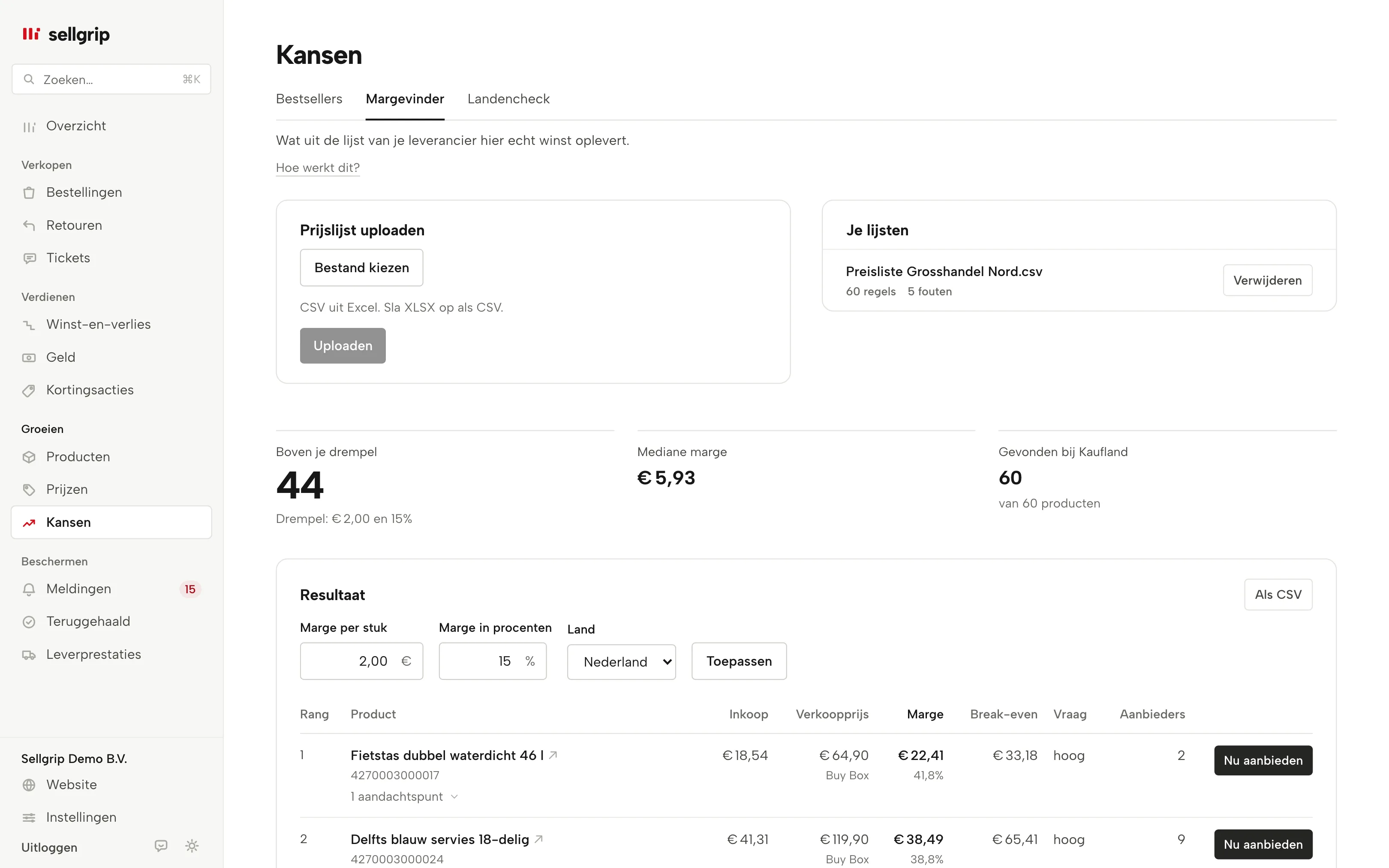Open the Hoe werkt dit? link
Screen dimensions: 1389x868
[x=317, y=168]
